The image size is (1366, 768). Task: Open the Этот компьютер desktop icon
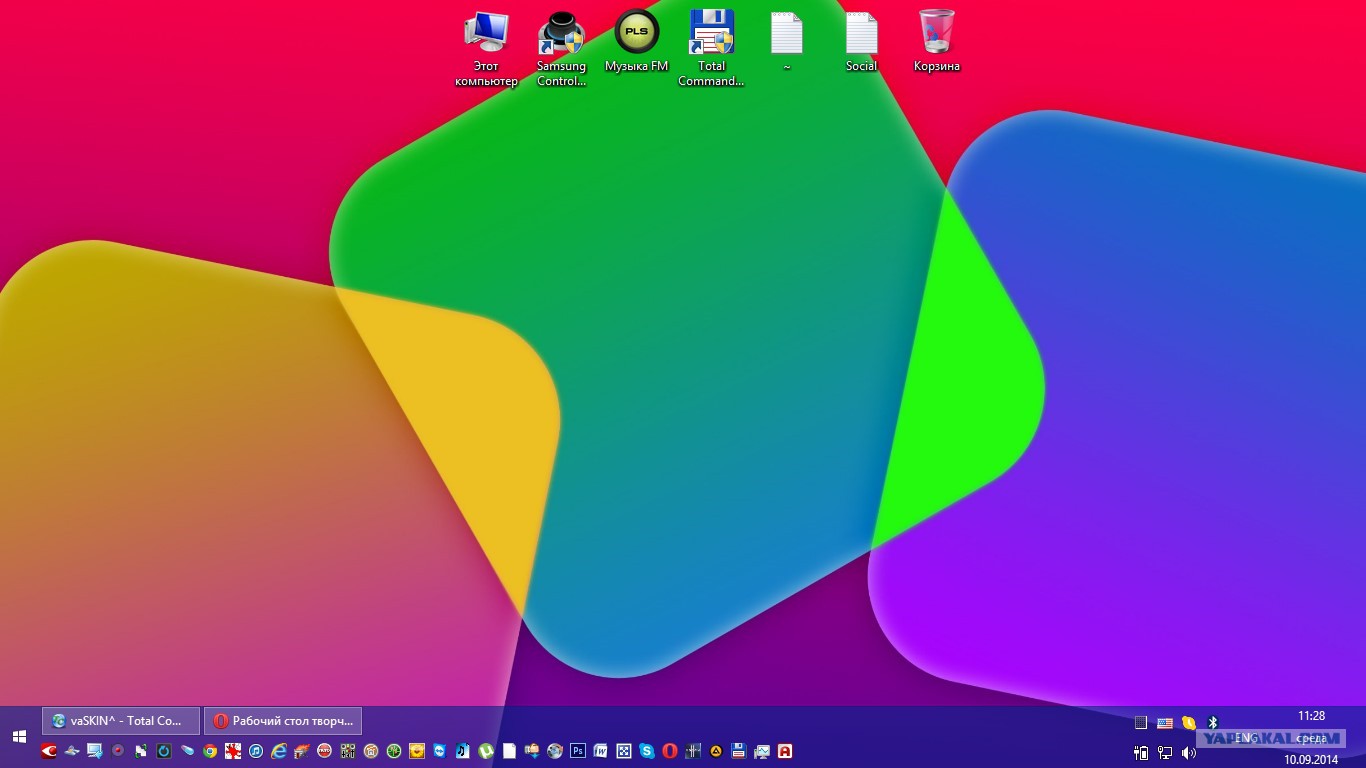pos(487,48)
